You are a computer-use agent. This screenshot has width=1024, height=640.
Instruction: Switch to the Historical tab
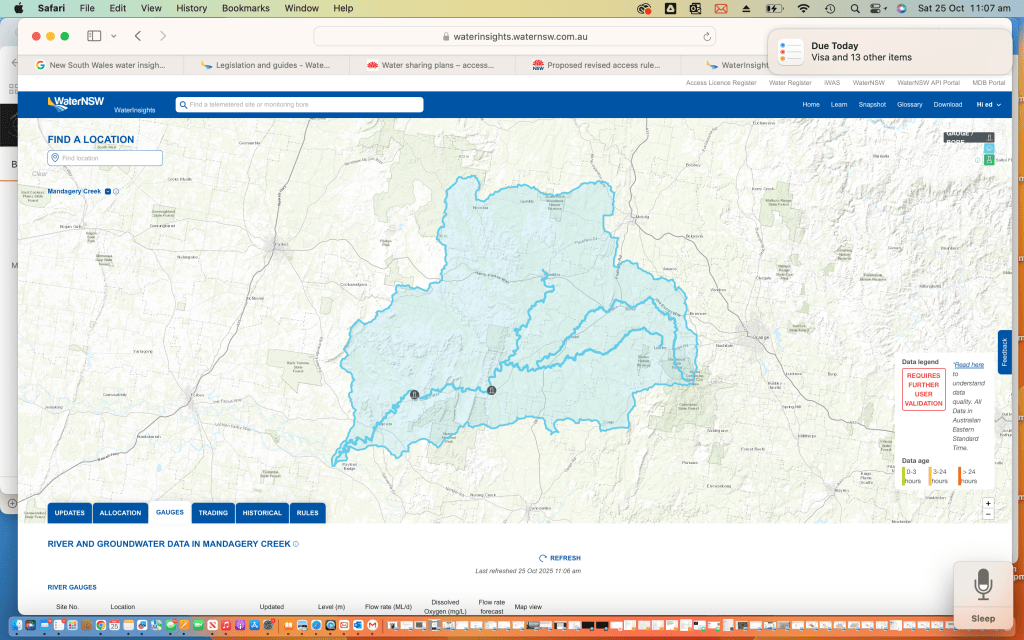tap(262, 513)
